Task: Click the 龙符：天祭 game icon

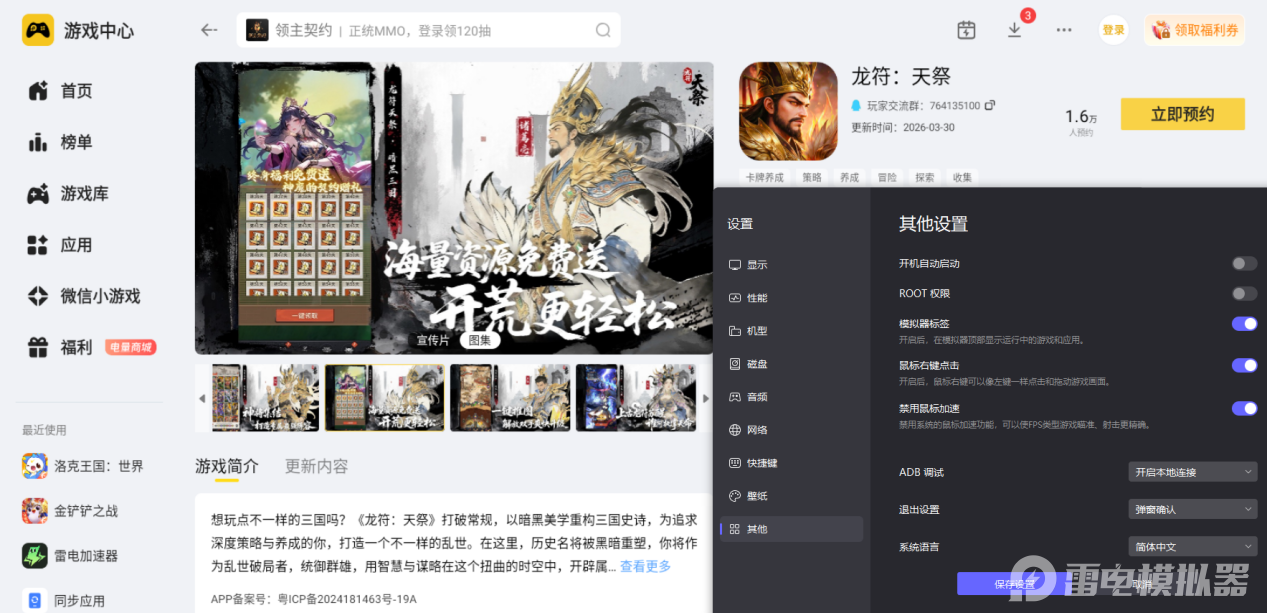Action: coord(788,111)
